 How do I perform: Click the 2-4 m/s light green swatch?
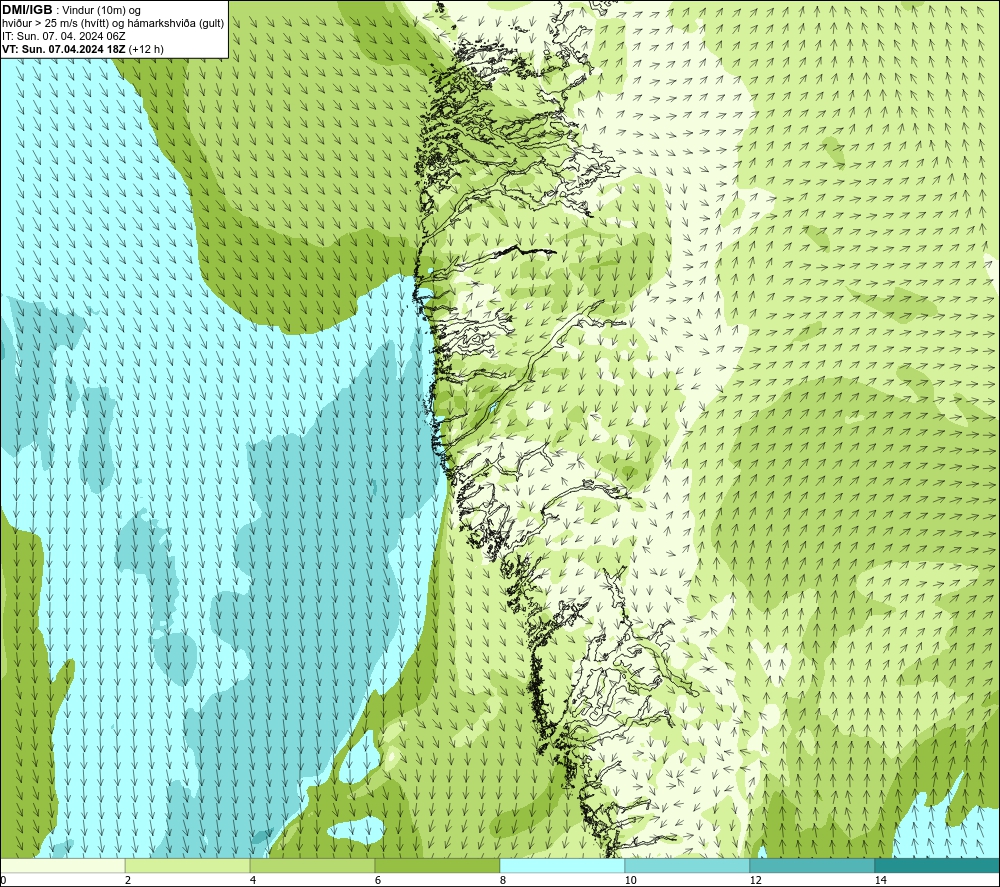pos(188,865)
